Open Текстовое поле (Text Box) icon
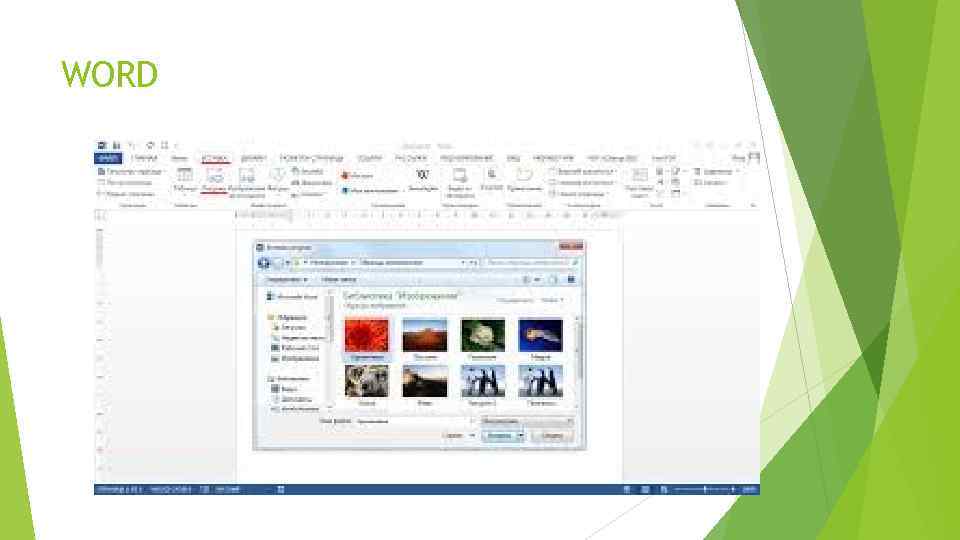Screen dimensions: 960x540 pyautogui.click(x=639, y=182)
